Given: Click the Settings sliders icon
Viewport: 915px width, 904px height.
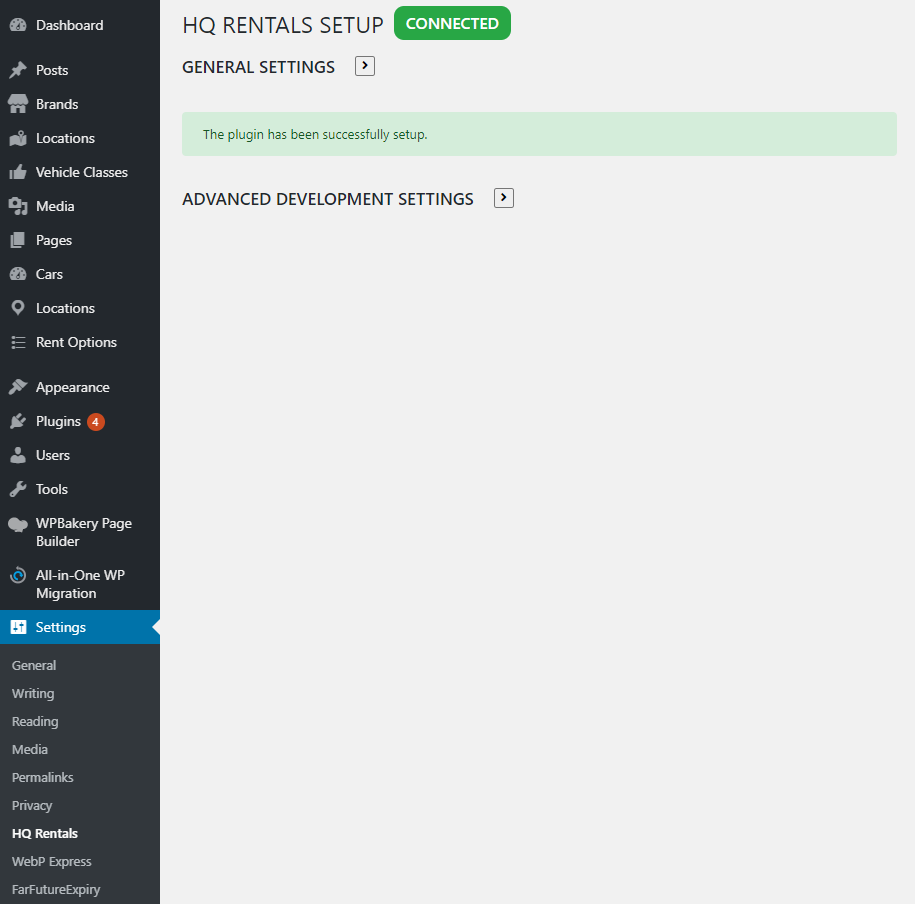Looking at the screenshot, I should point(18,627).
